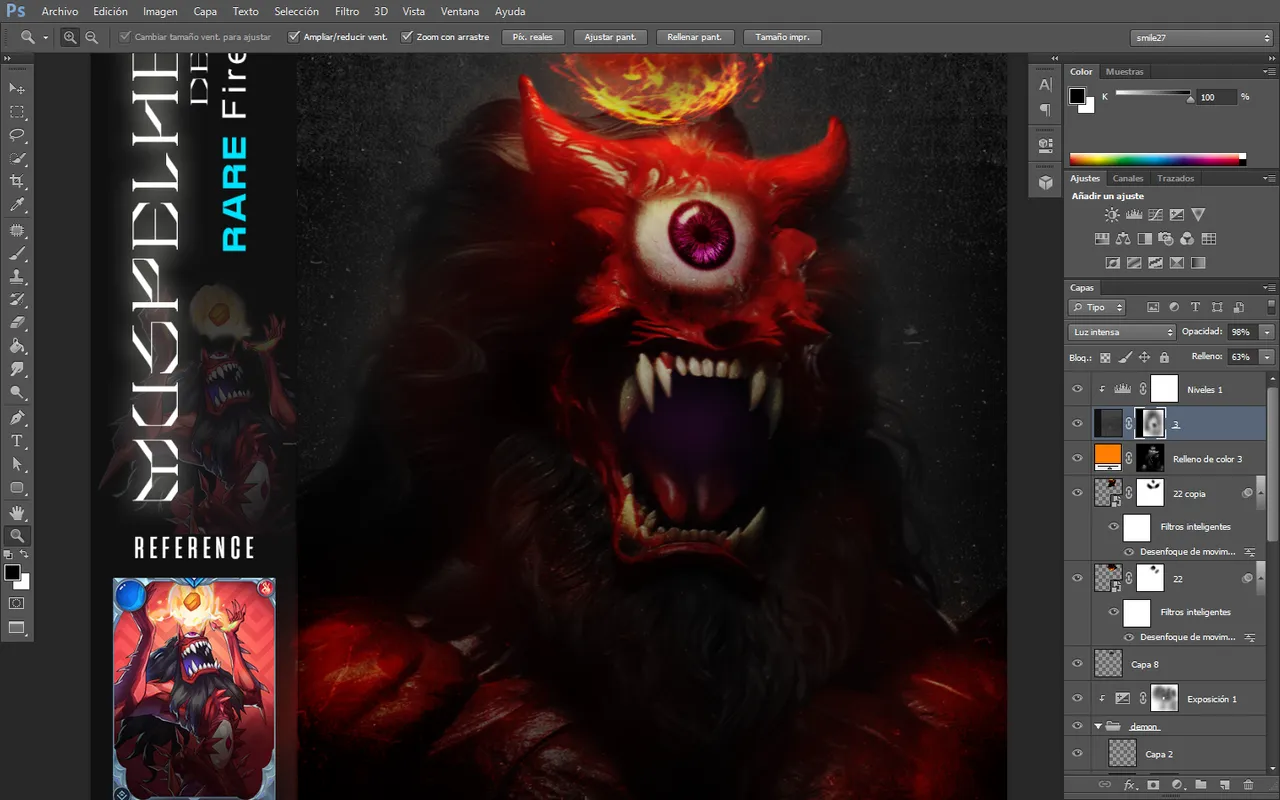
Task: Lock transparent pixels icon
Action: (x=1105, y=357)
